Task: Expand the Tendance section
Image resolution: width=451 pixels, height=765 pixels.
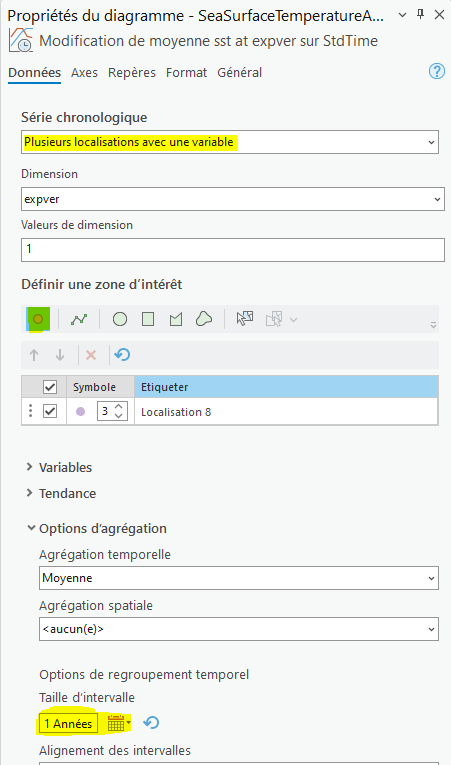Action: [x=31, y=493]
